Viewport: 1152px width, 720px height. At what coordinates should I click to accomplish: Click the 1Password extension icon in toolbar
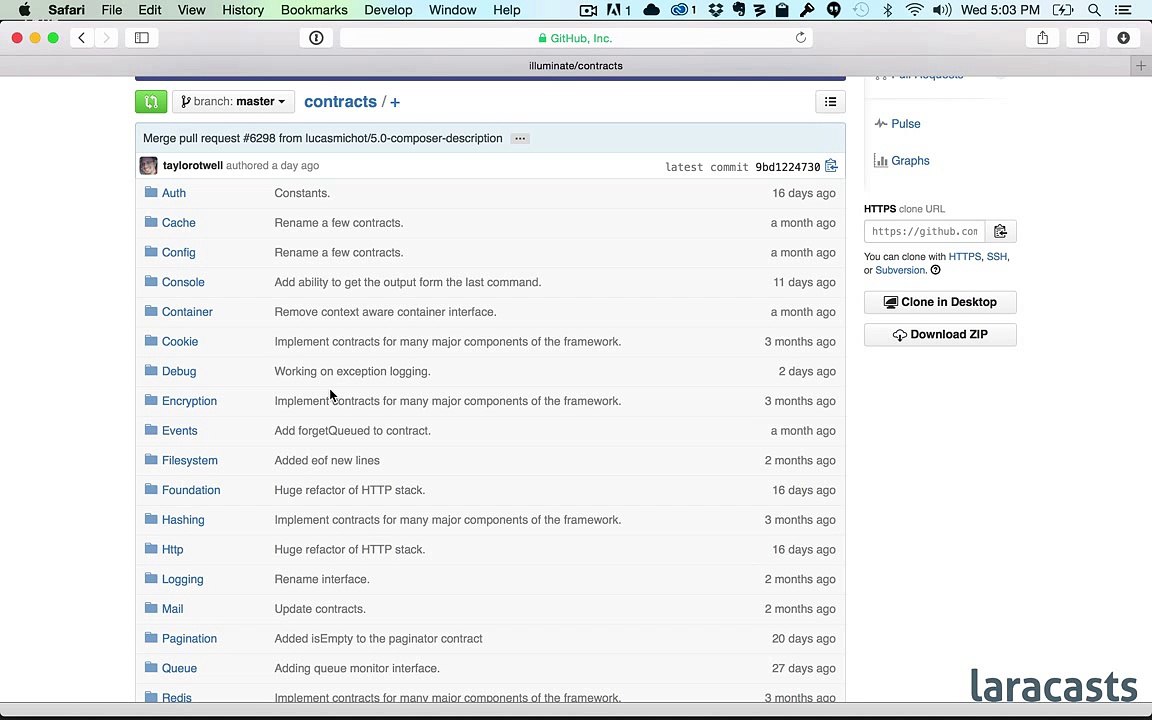[x=316, y=38]
